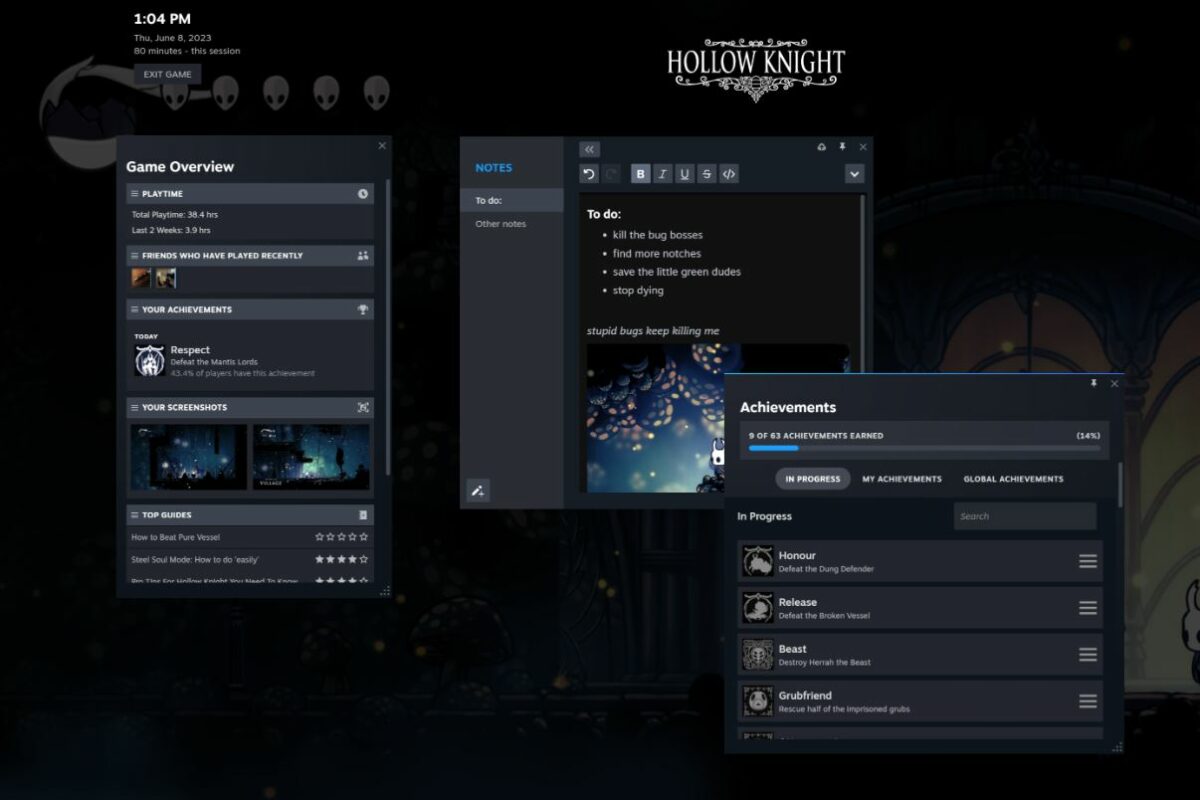
Task: Select the underline formatting tool
Action: [x=684, y=174]
